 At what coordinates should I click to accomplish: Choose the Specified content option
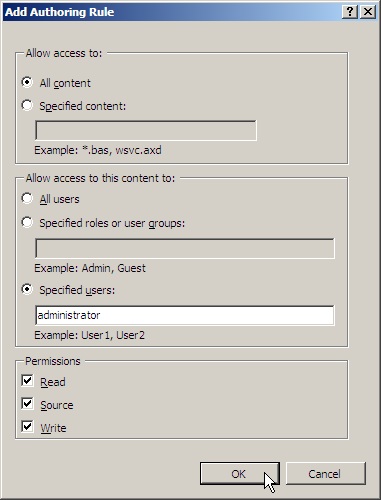[x=27, y=106]
